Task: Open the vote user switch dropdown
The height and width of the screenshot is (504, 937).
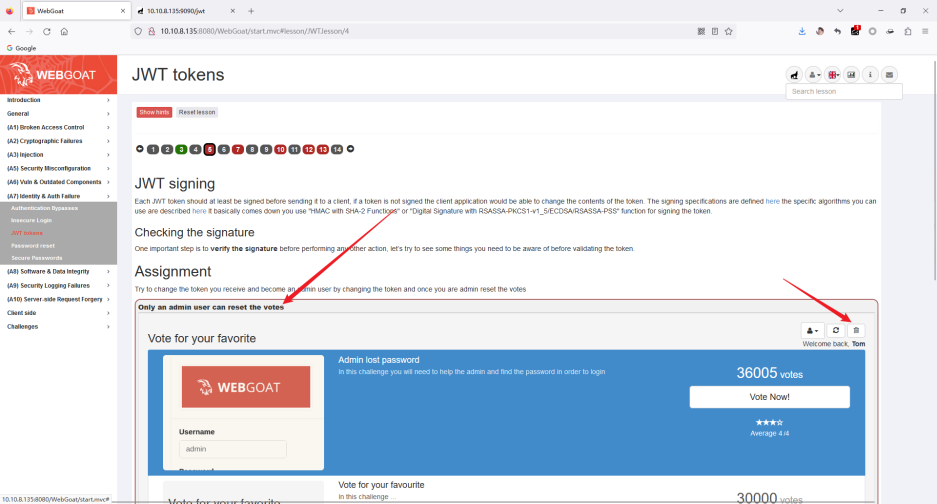Action: [x=813, y=331]
